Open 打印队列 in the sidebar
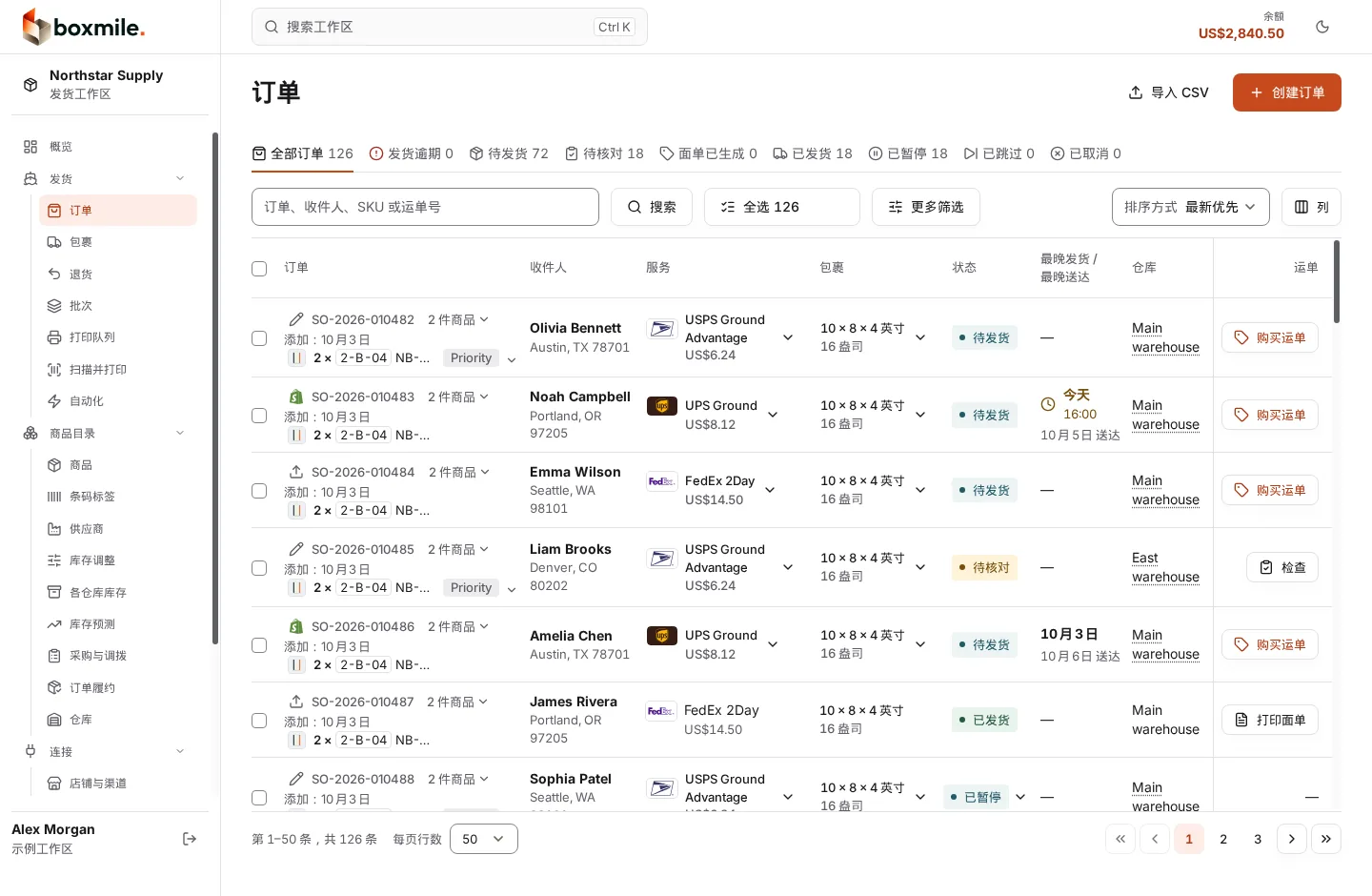 pos(118,337)
